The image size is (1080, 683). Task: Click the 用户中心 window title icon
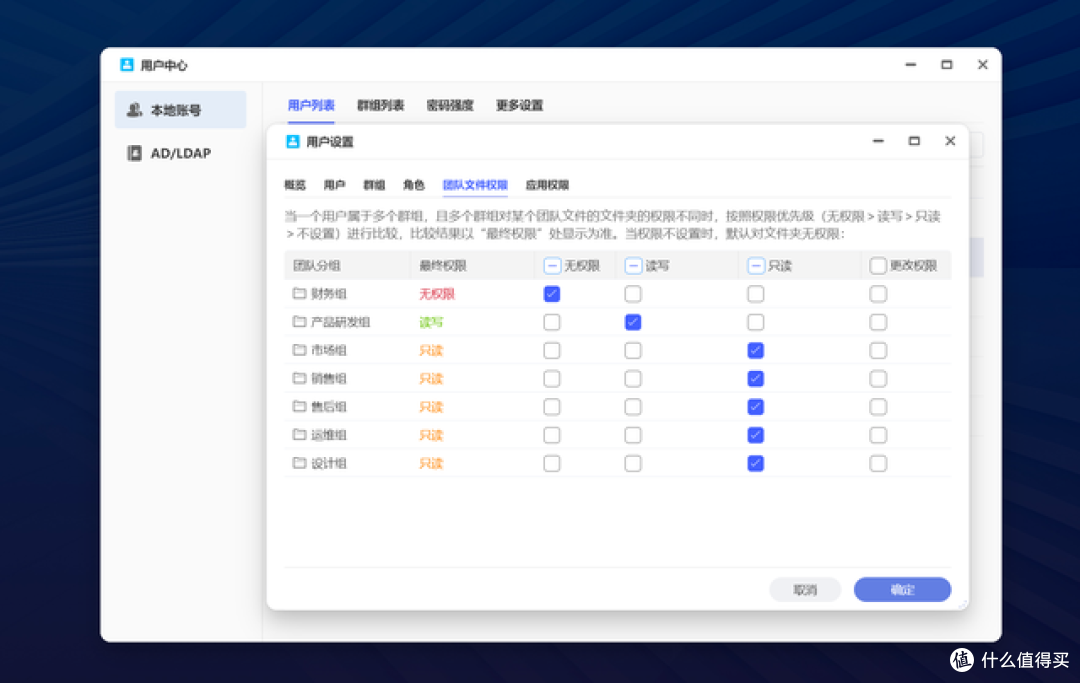point(127,65)
